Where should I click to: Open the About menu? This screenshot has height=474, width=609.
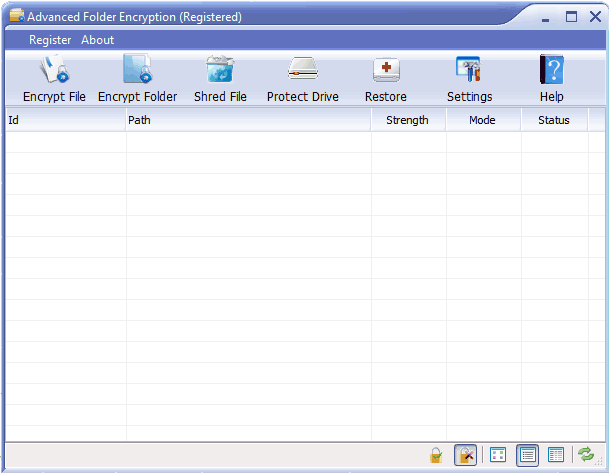[x=97, y=40]
